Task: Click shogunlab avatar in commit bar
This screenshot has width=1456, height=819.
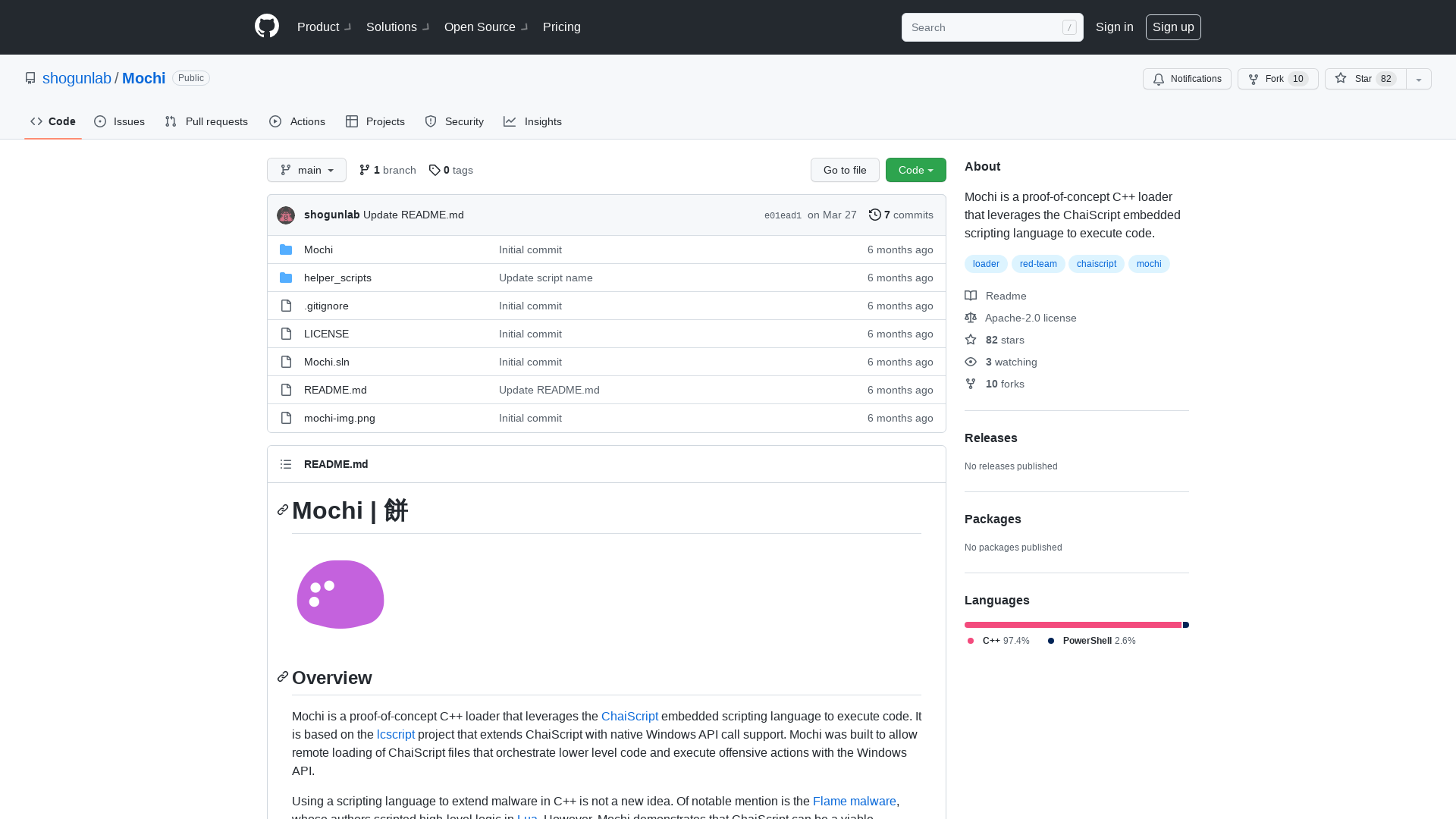Action: tap(286, 215)
